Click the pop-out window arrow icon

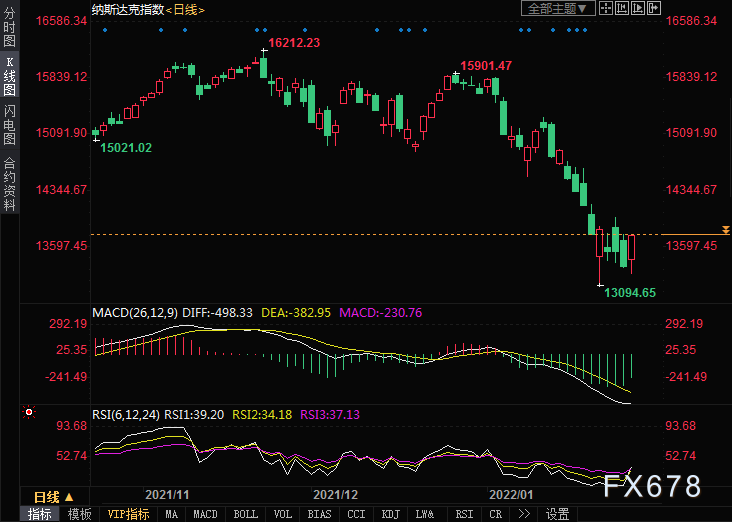pos(654,8)
